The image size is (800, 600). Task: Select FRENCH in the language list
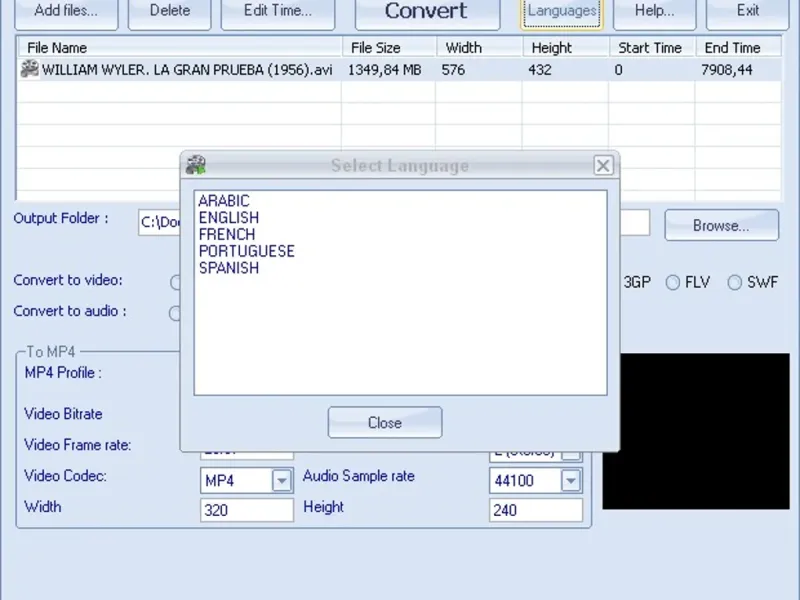tap(227, 234)
